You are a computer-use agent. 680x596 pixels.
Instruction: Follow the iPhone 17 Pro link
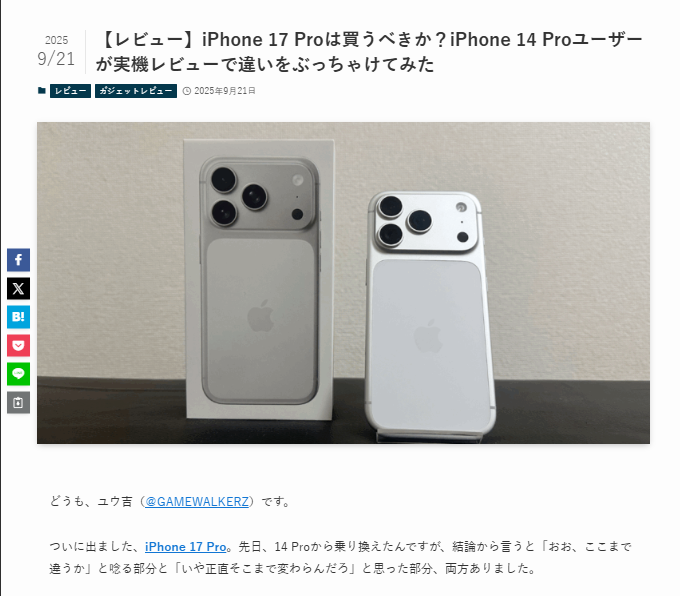[186, 547]
